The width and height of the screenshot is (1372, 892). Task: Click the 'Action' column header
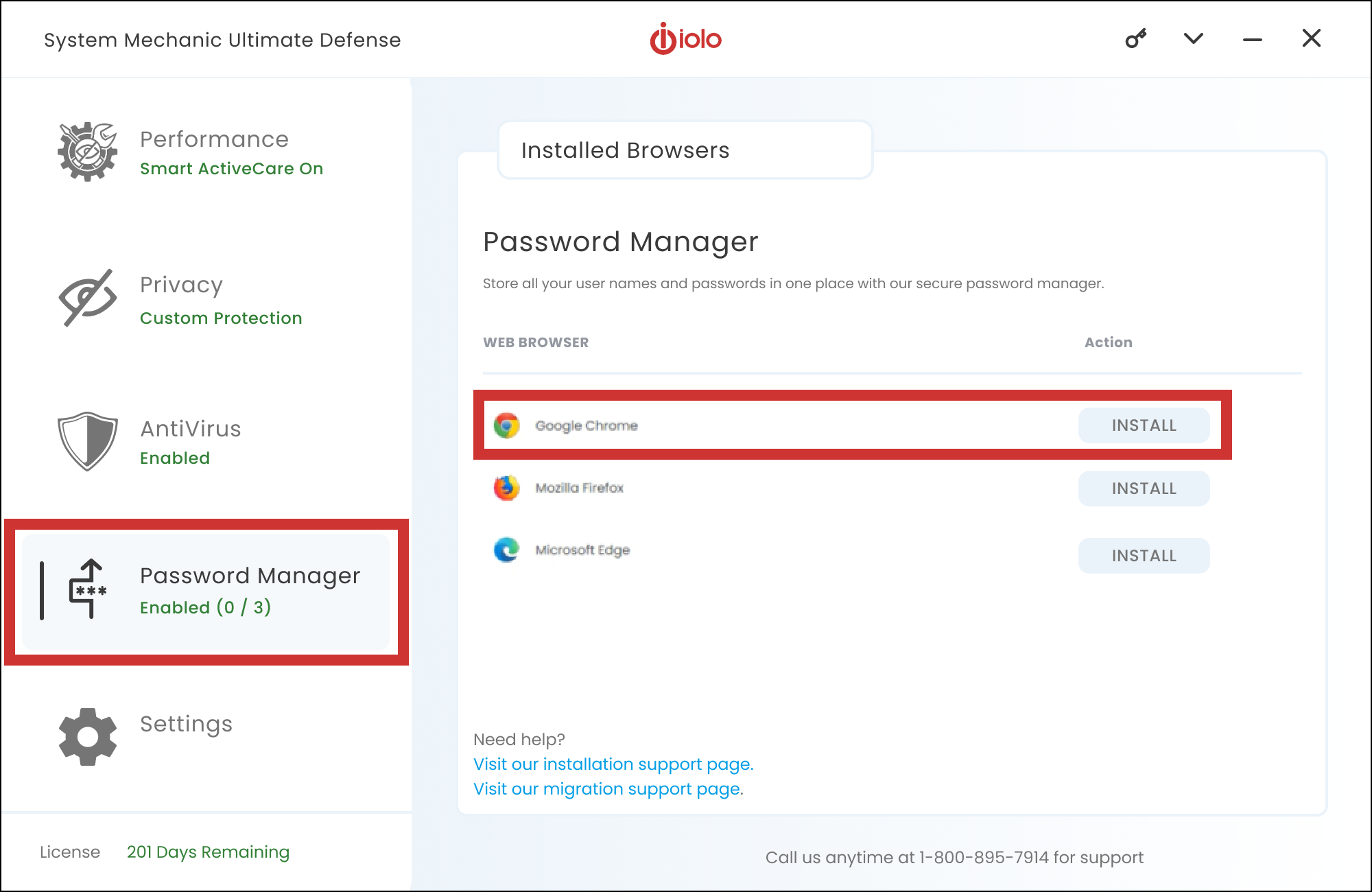tap(1108, 342)
